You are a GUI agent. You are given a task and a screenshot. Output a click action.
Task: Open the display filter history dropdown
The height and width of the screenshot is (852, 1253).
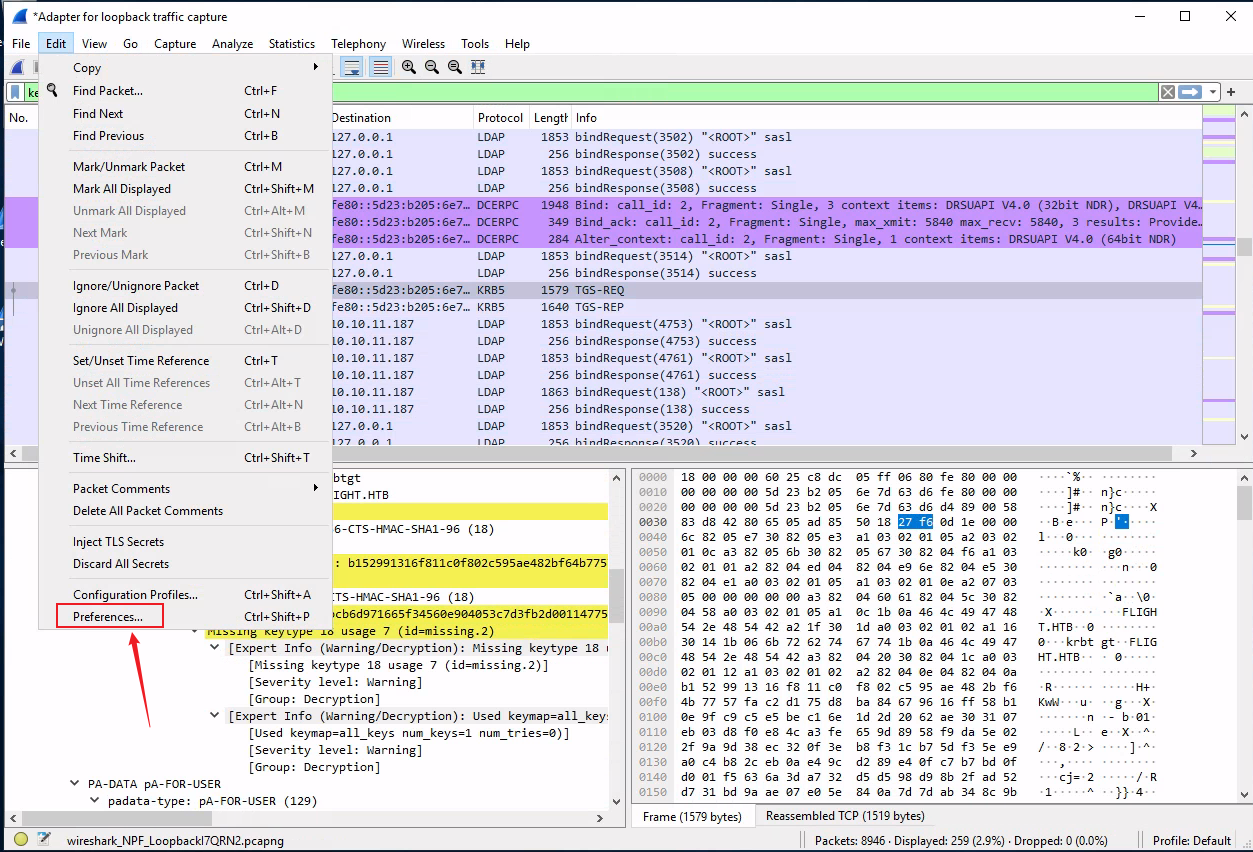[1212, 92]
